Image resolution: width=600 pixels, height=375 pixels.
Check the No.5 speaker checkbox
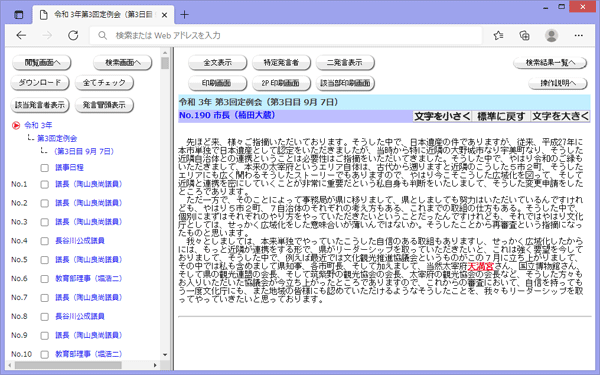(x=45, y=260)
